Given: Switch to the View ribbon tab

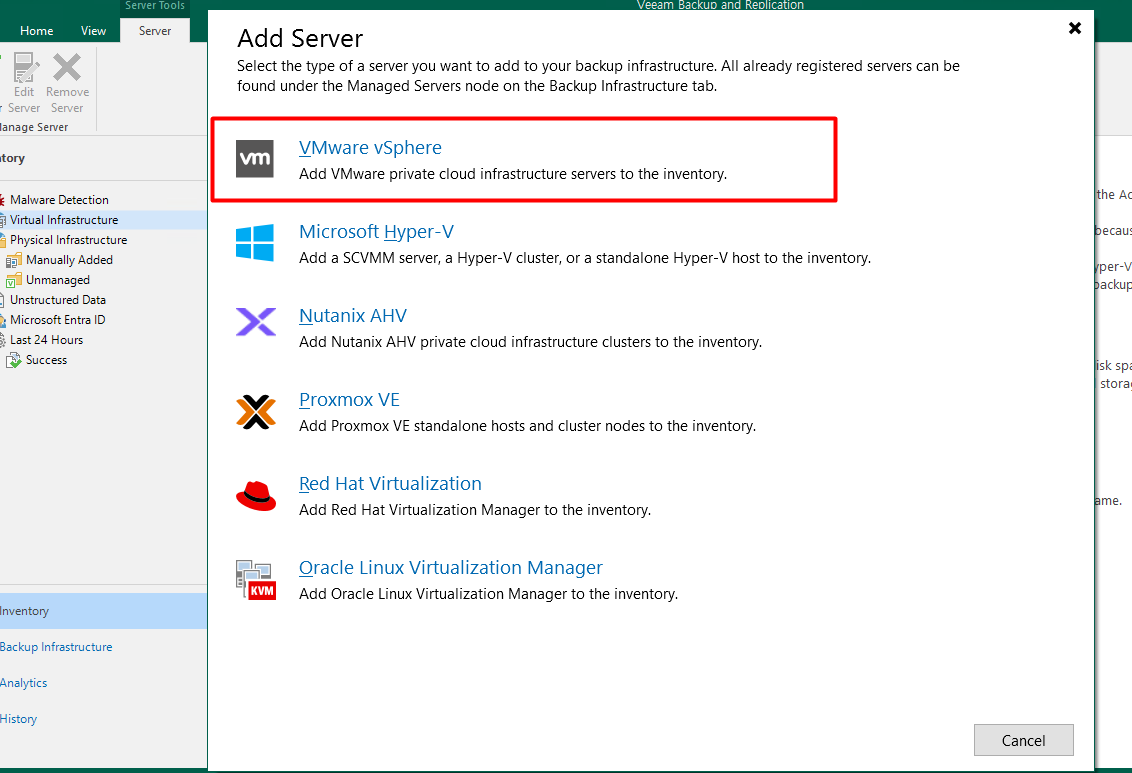Looking at the screenshot, I should click(x=93, y=31).
